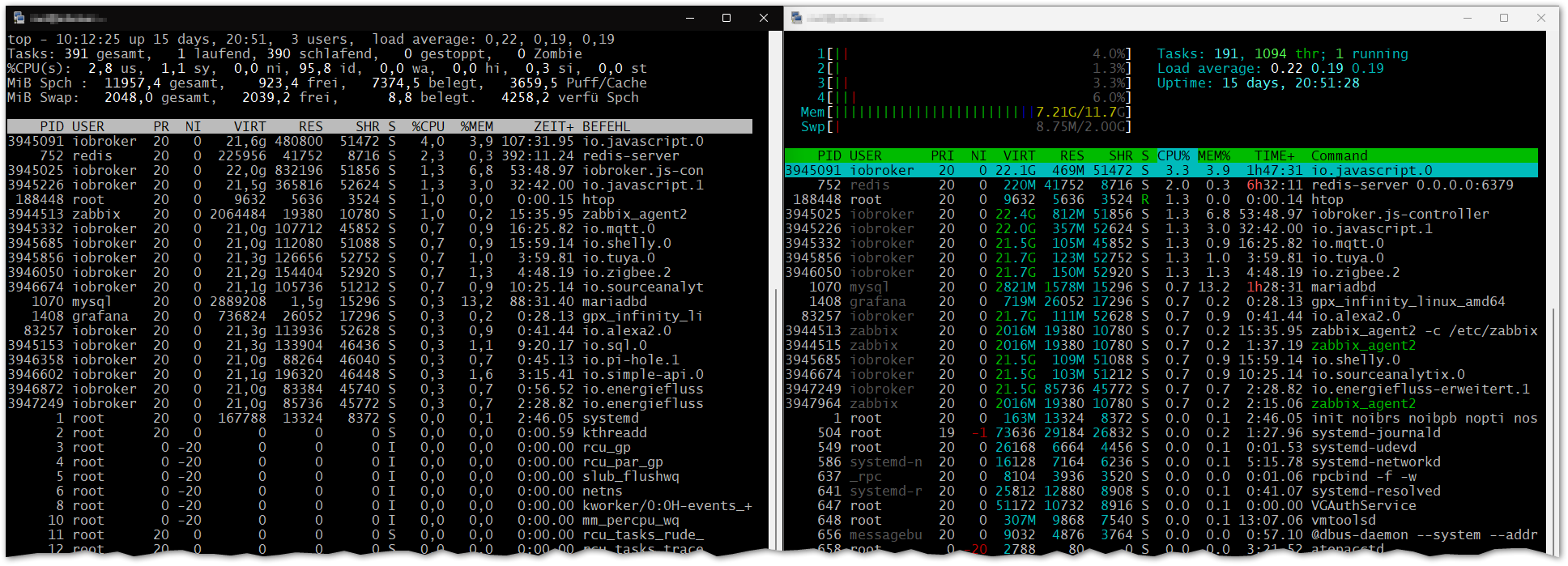Click the PuTTY icon in the top window title bar
The width and height of the screenshot is (1568, 566).
coord(19,18)
